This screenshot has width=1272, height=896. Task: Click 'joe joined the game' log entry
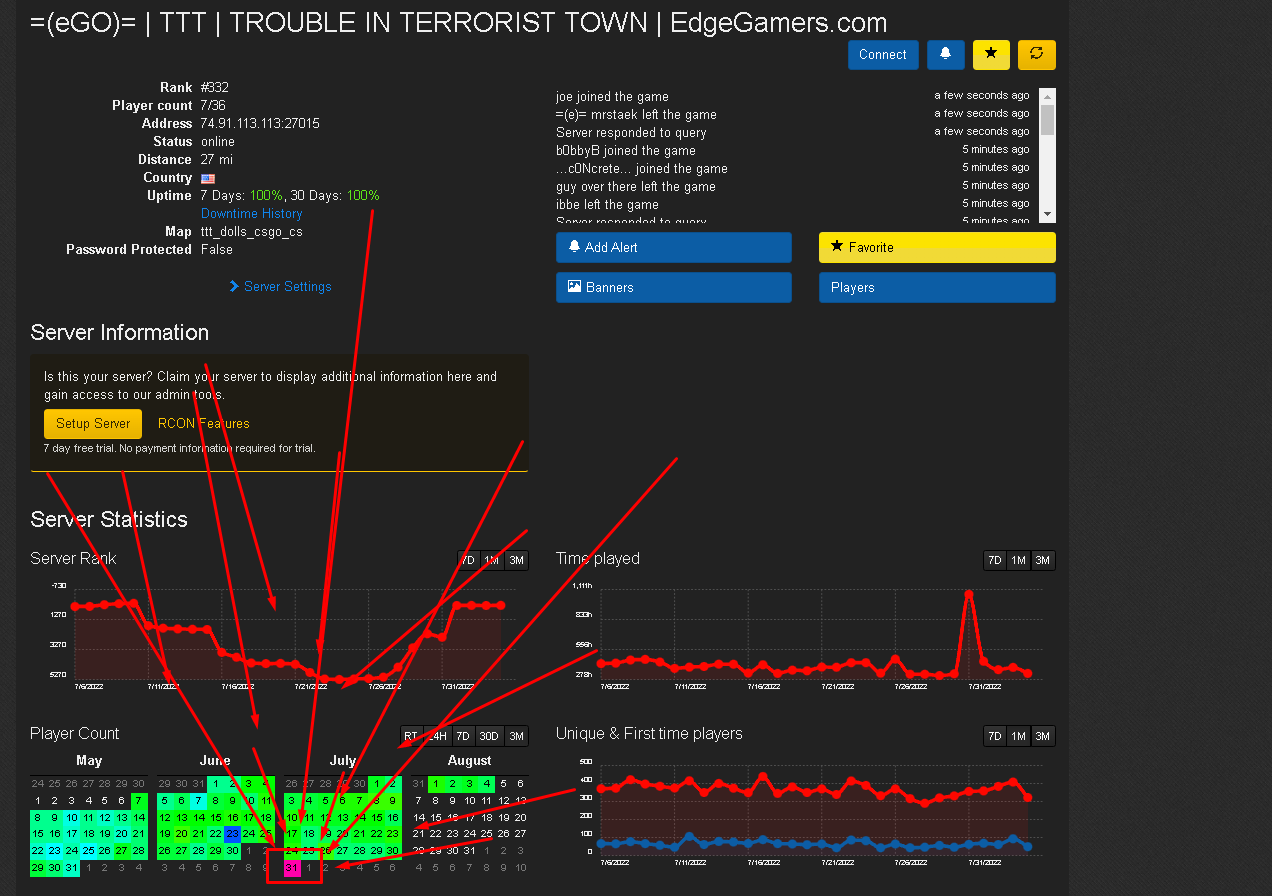pyautogui.click(x=612, y=97)
